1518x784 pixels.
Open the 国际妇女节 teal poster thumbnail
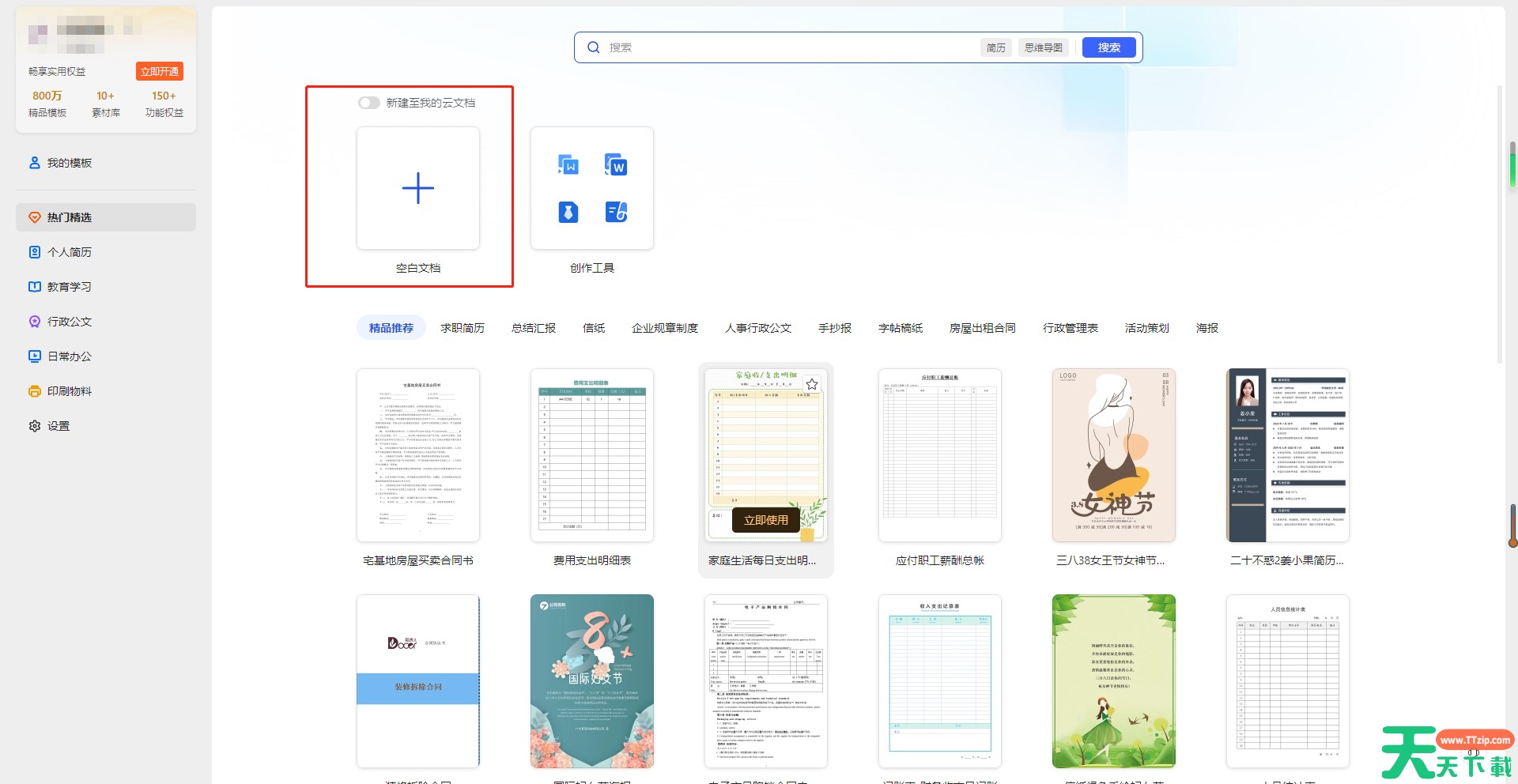point(592,681)
